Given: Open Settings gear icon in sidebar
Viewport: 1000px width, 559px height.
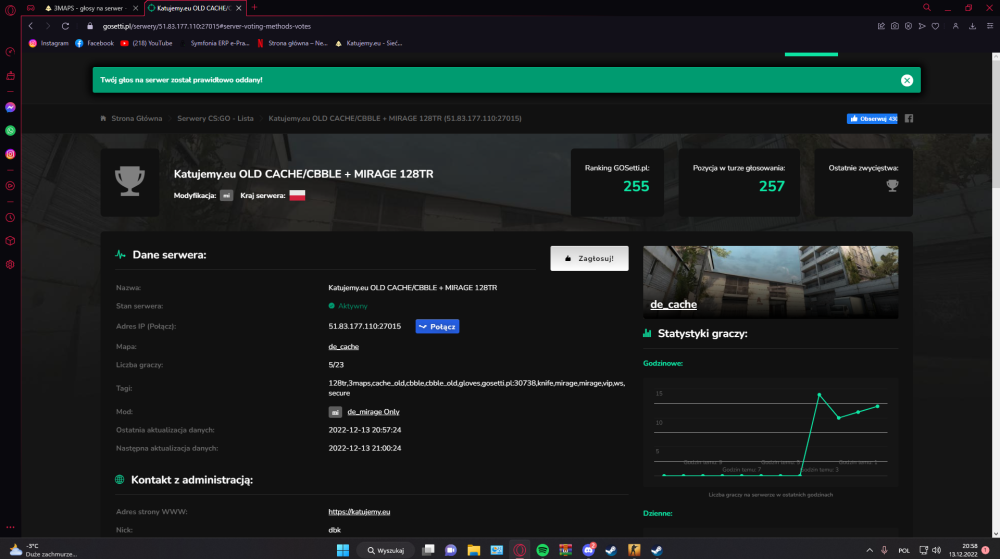Looking at the screenshot, I should 10,265.
